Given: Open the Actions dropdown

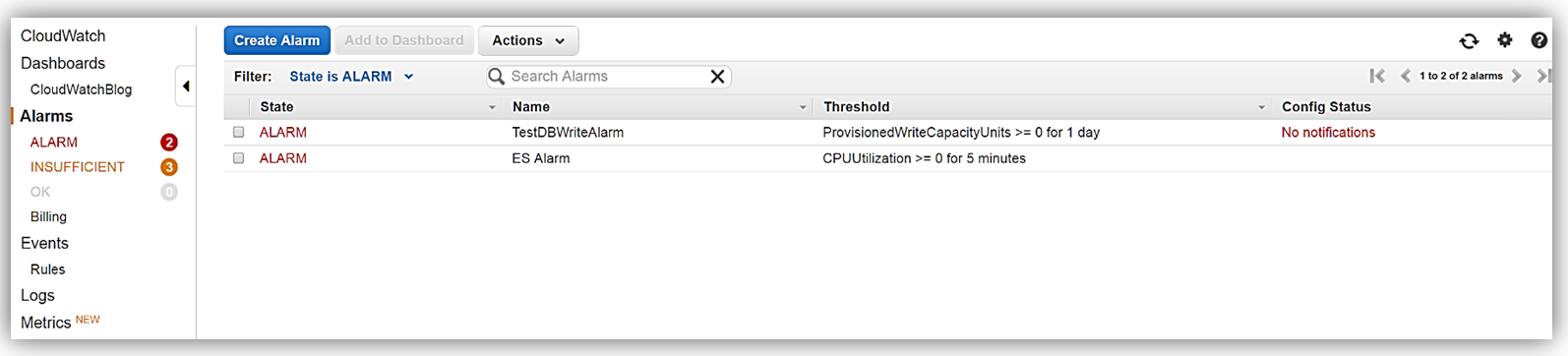Looking at the screenshot, I should pyautogui.click(x=528, y=40).
